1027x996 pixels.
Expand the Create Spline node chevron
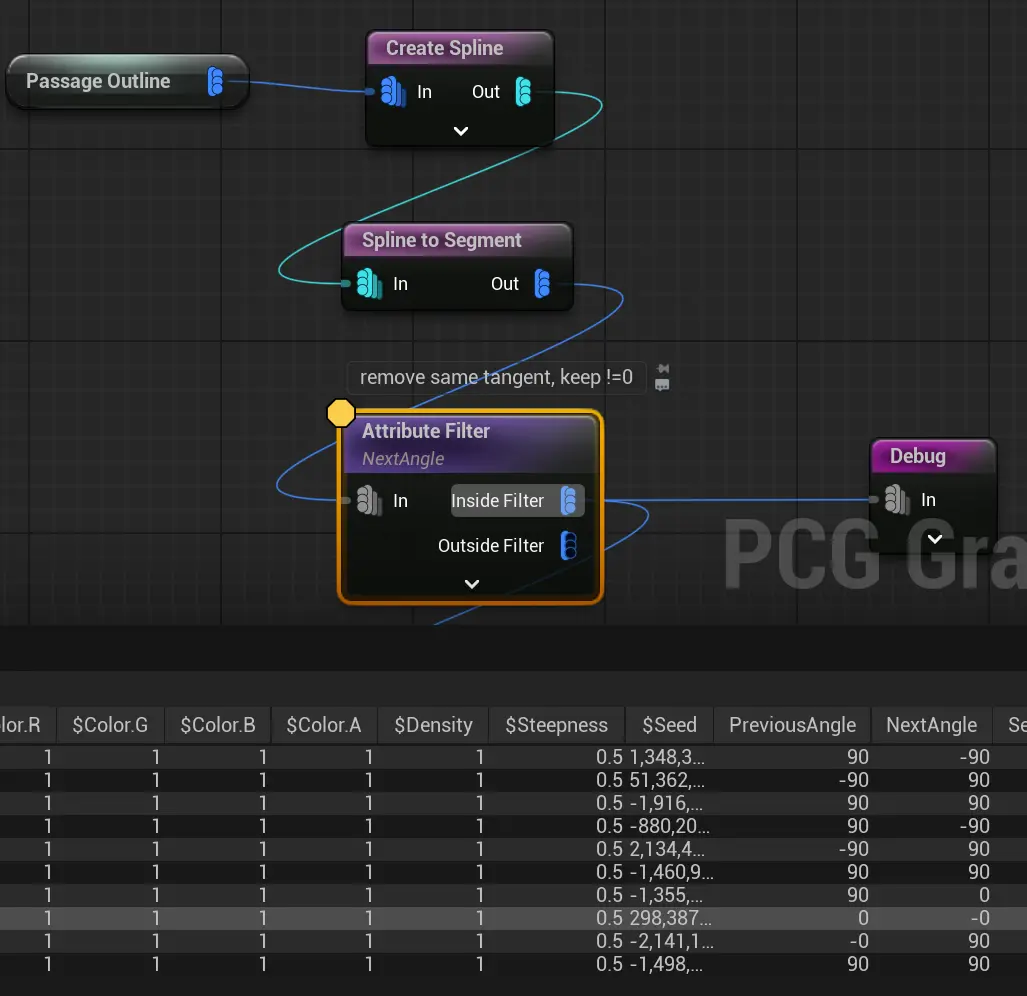tap(460, 131)
